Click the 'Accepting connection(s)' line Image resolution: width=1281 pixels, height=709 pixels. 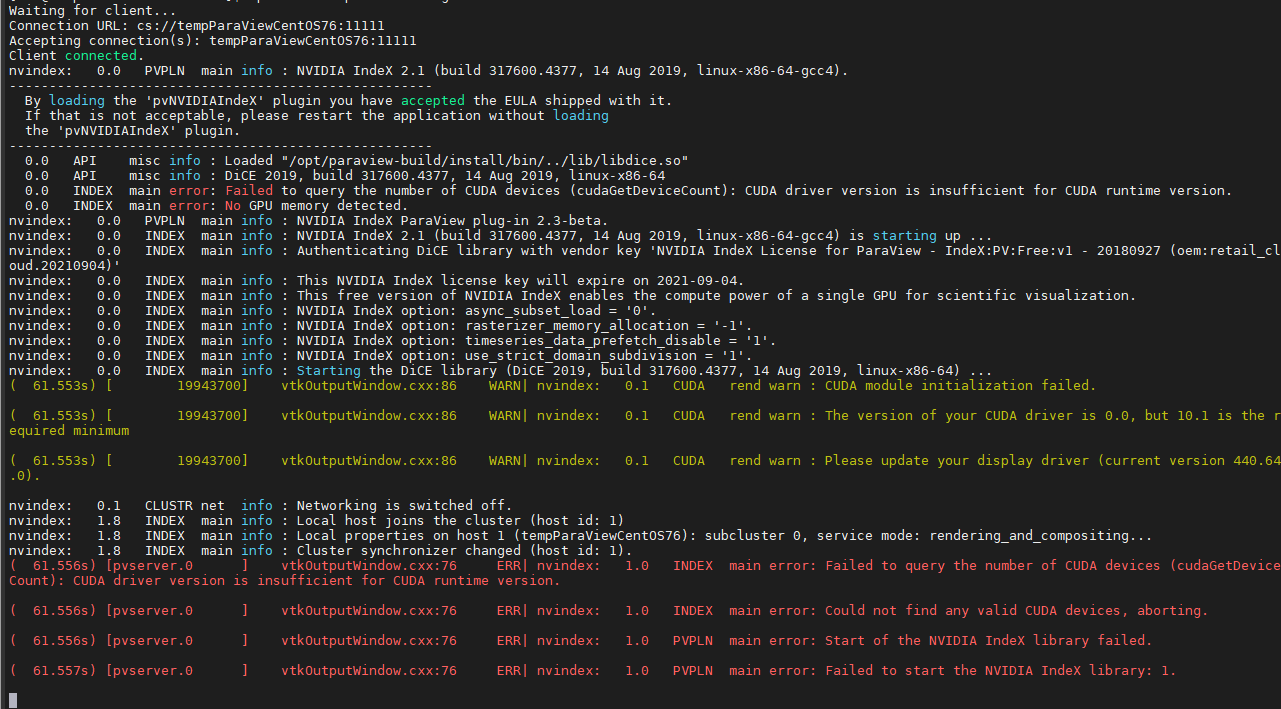213,40
